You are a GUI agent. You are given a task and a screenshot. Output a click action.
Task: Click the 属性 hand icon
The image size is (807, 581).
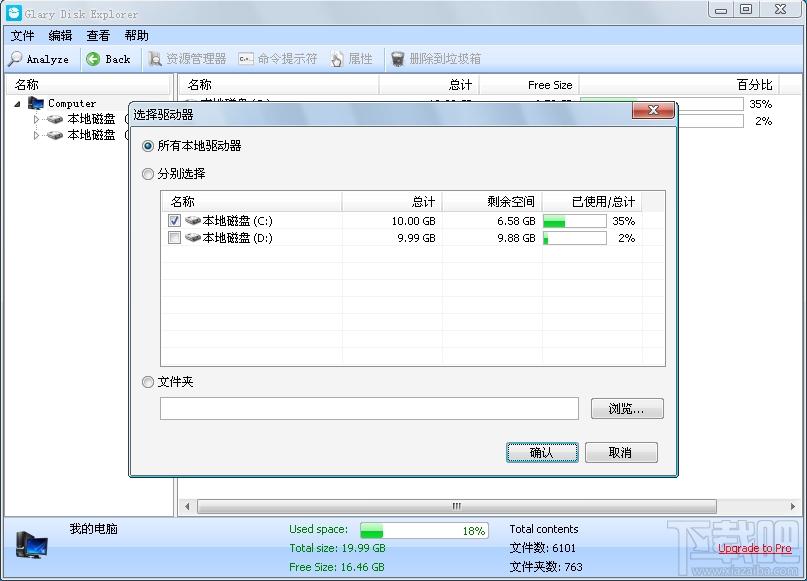click(336, 59)
